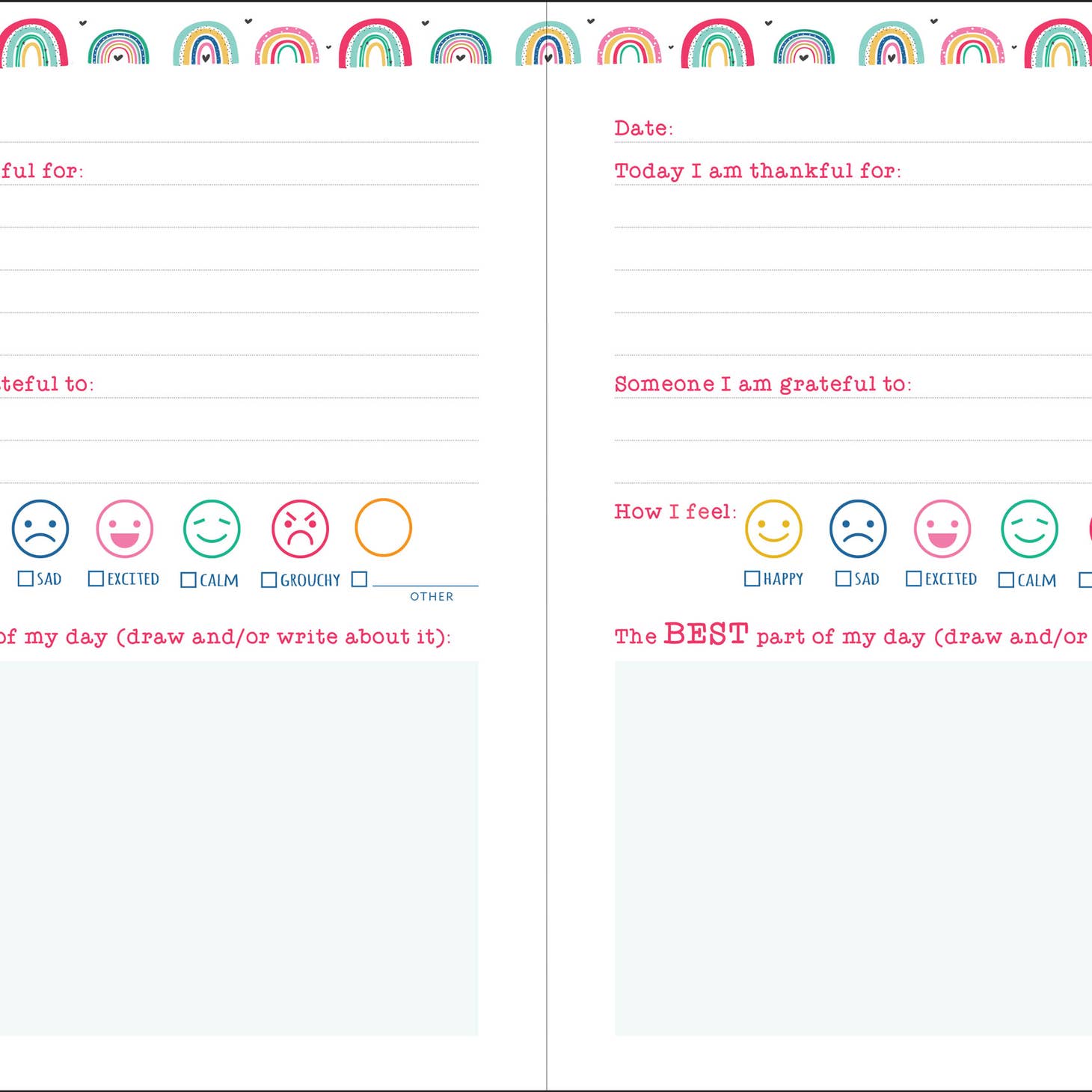Click the 'OTHER' label text

432,597
